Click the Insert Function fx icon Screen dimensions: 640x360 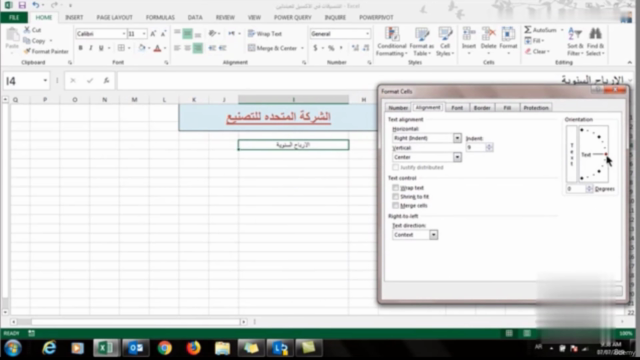(x=106, y=81)
